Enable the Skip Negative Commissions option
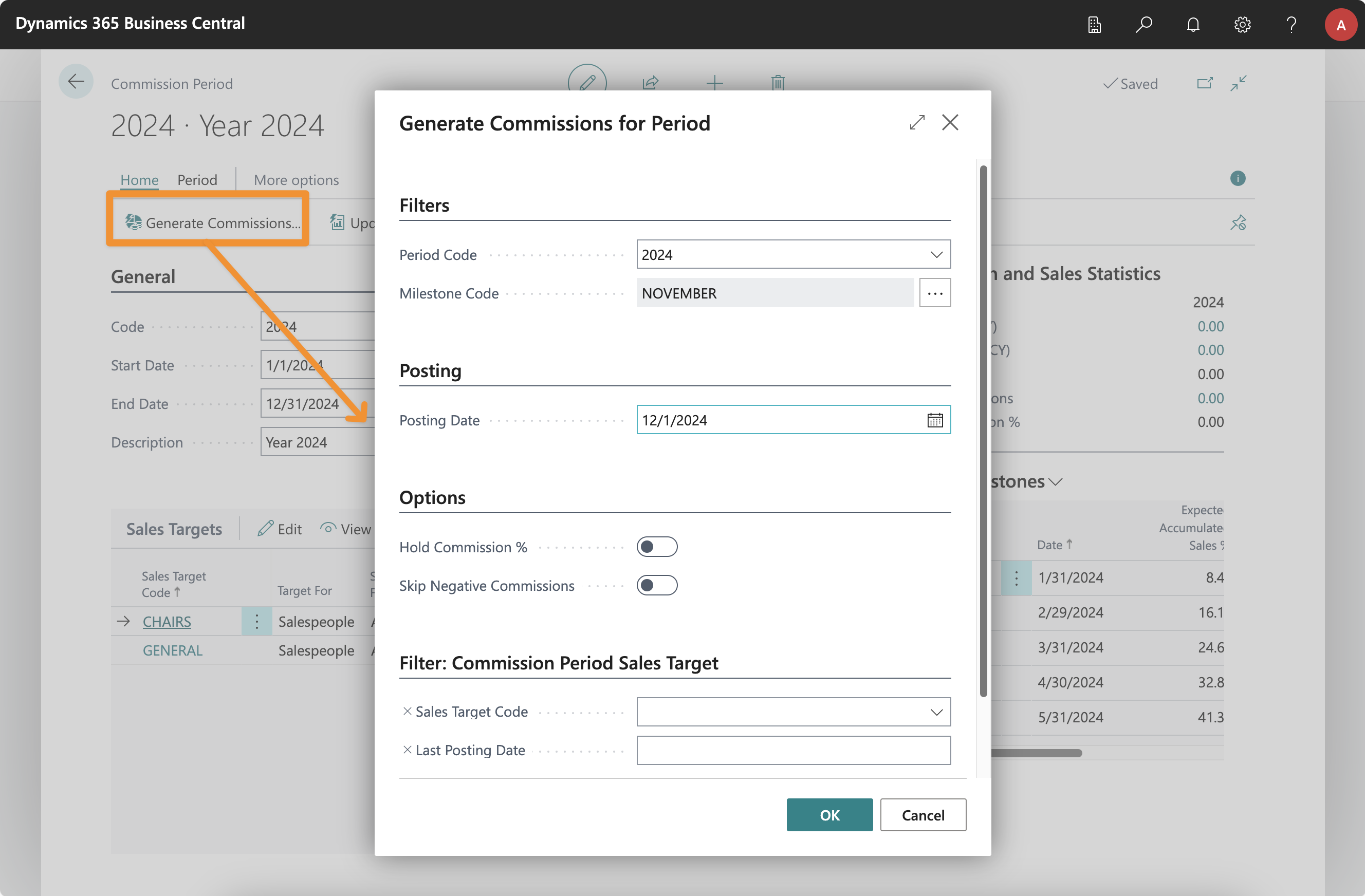1365x896 pixels. (x=657, y=585)
